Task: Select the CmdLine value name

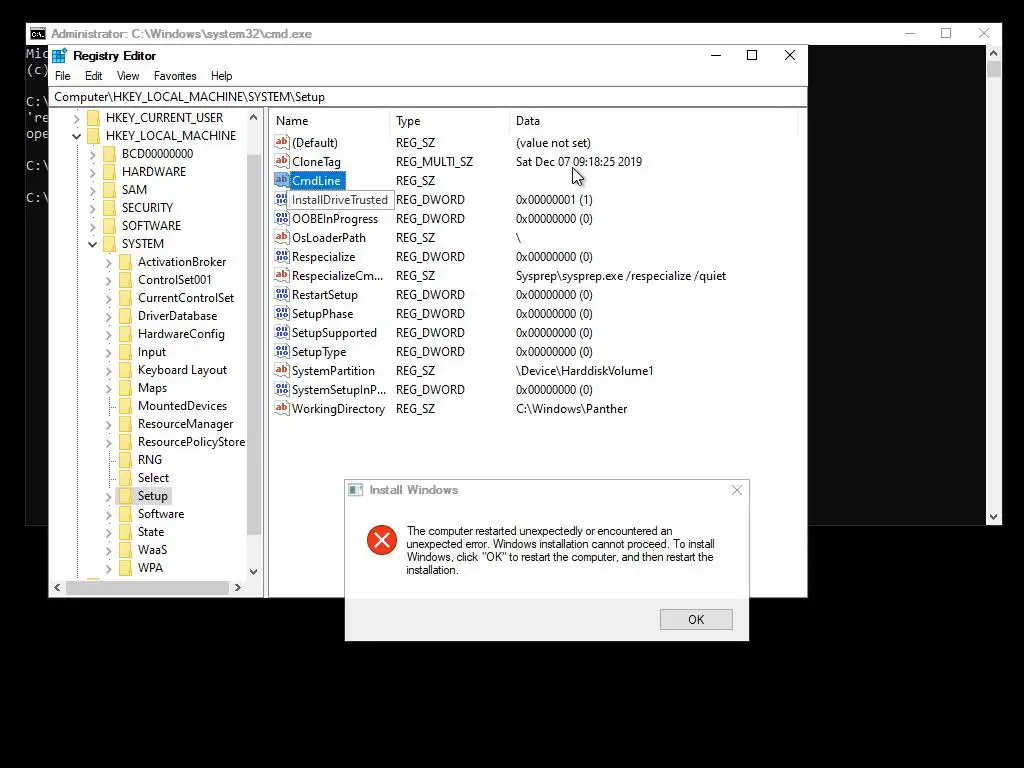Action: (317, 180)
